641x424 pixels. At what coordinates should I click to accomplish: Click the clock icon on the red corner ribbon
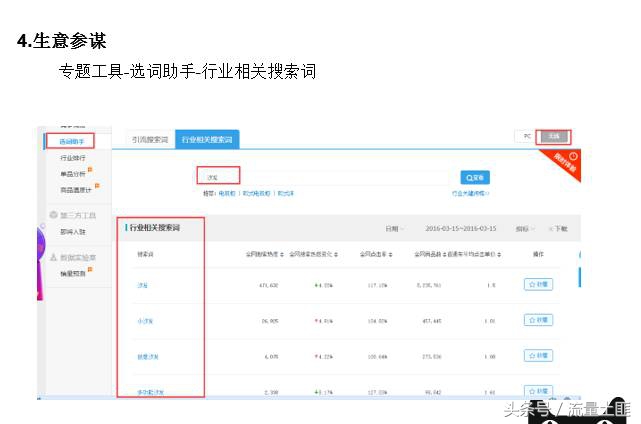[x=573, y=156]
